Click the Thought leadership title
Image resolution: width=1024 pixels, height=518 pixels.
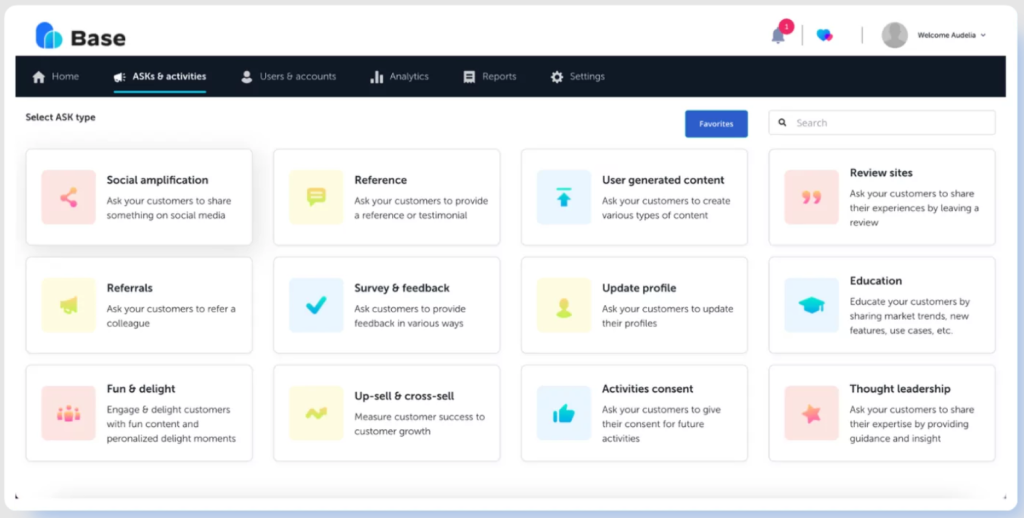click(x=900, y=389)
